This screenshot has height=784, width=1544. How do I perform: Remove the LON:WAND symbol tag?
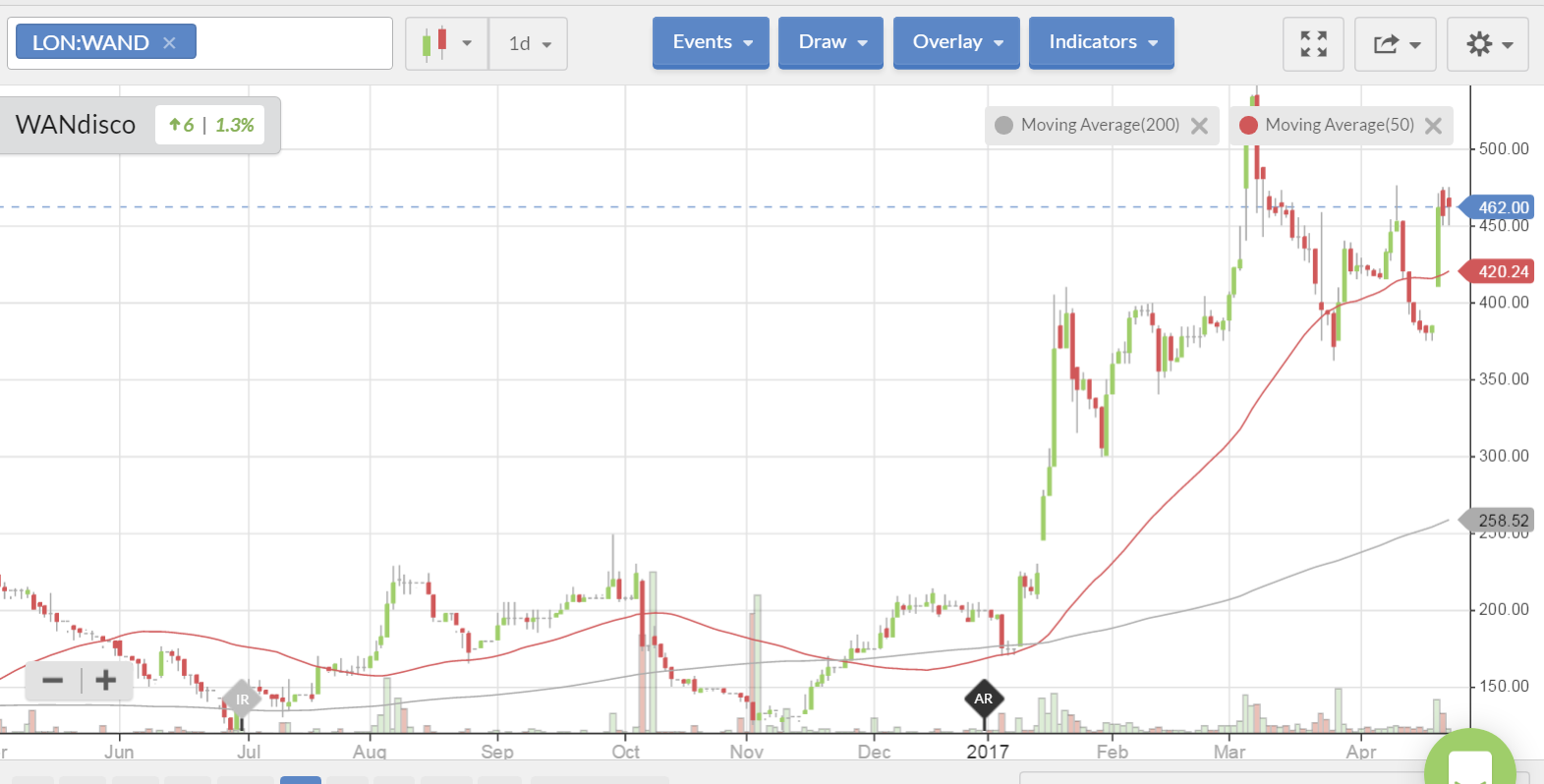169,42
